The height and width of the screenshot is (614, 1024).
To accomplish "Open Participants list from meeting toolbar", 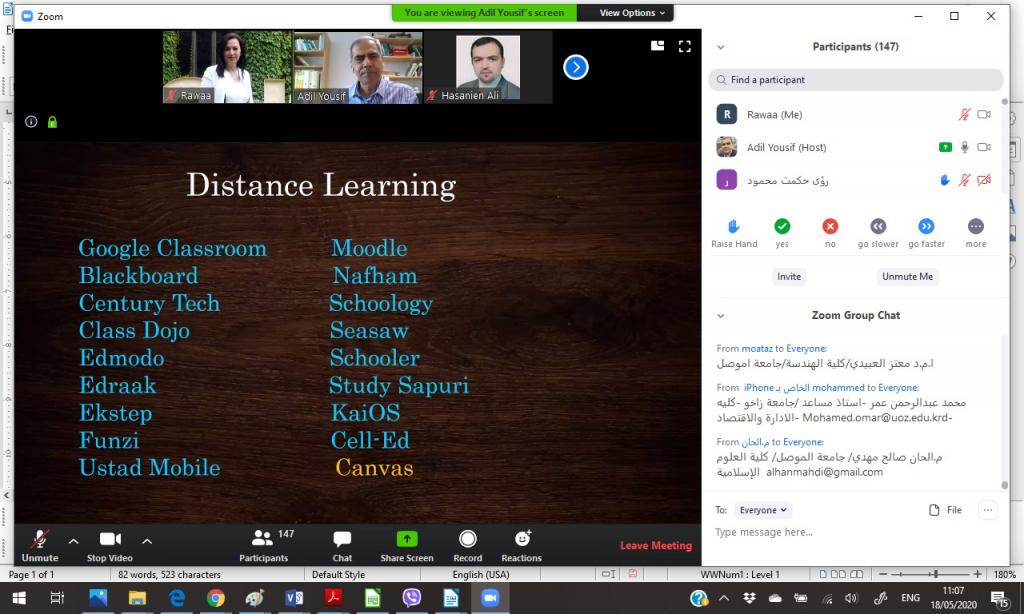I will (264, 540).
